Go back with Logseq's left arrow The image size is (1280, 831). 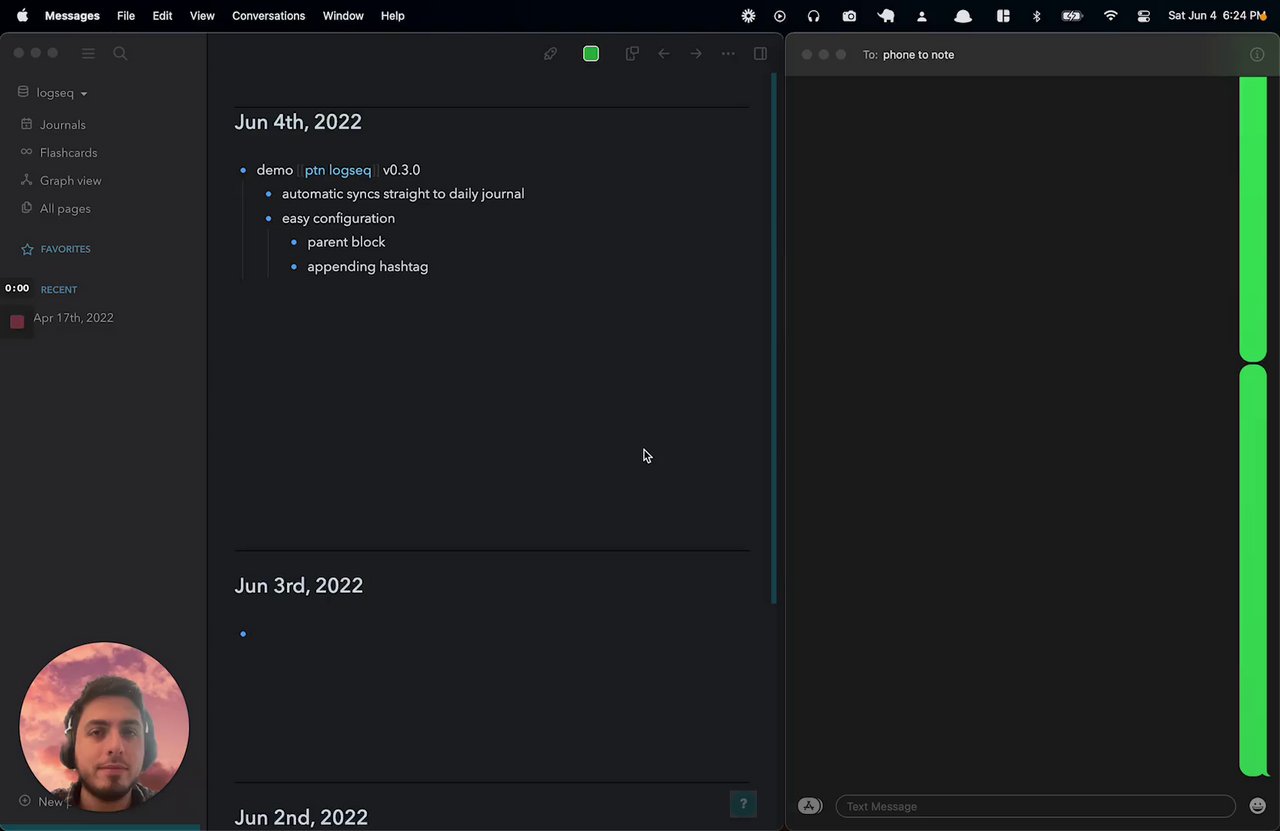pyautogui.click(x=664, y=54)
